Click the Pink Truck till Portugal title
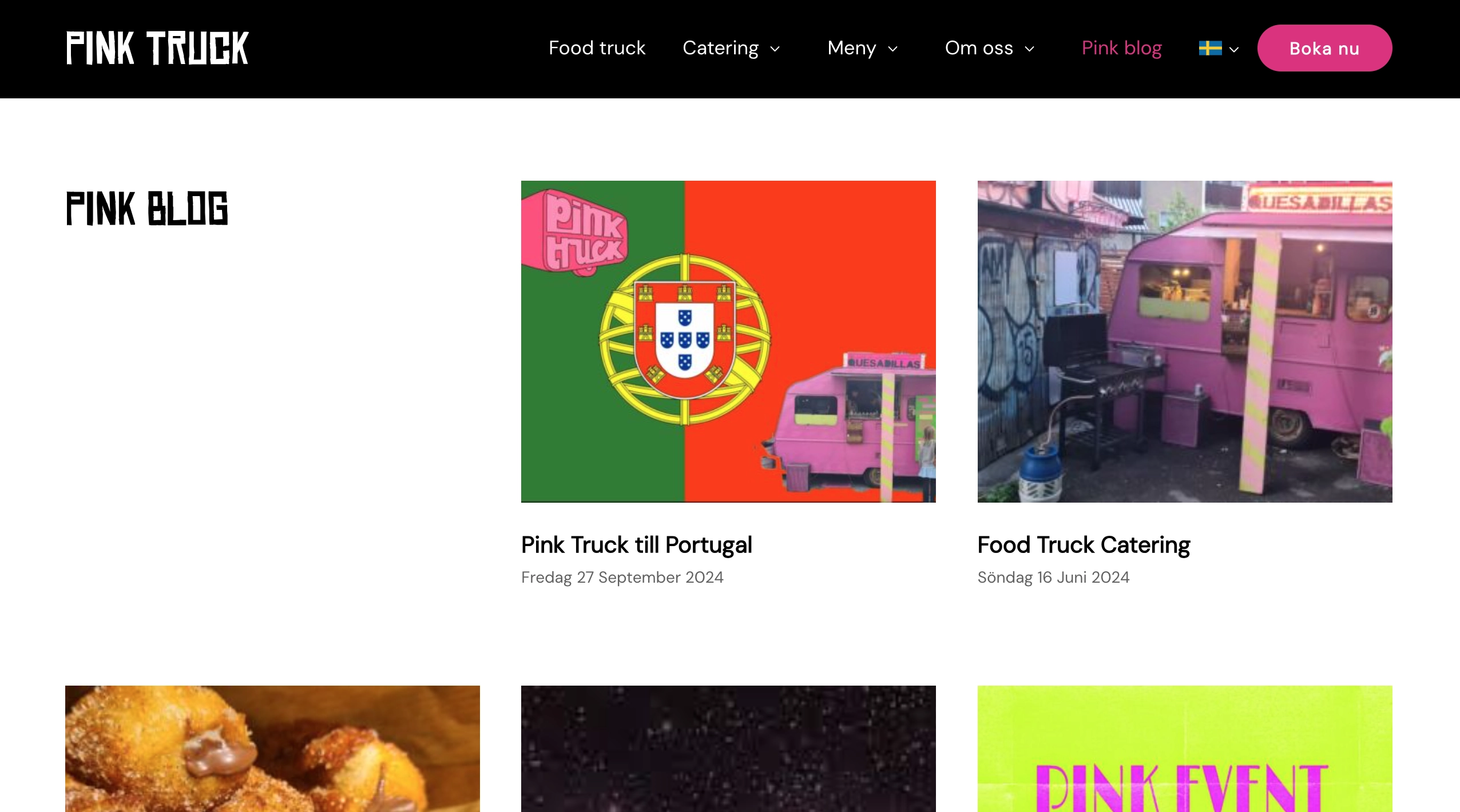 tap(636, 545)
